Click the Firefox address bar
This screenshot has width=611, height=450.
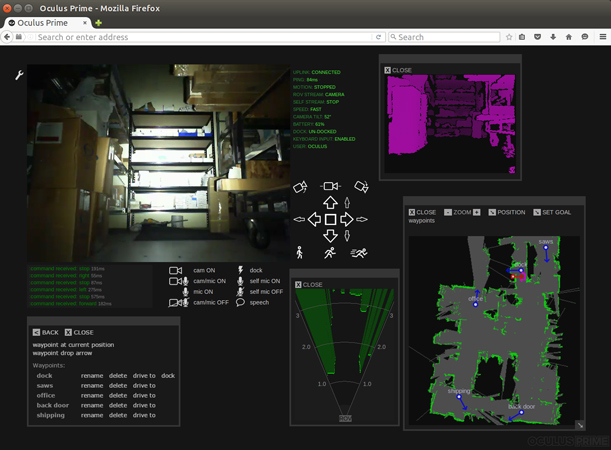tap(204, 37)
